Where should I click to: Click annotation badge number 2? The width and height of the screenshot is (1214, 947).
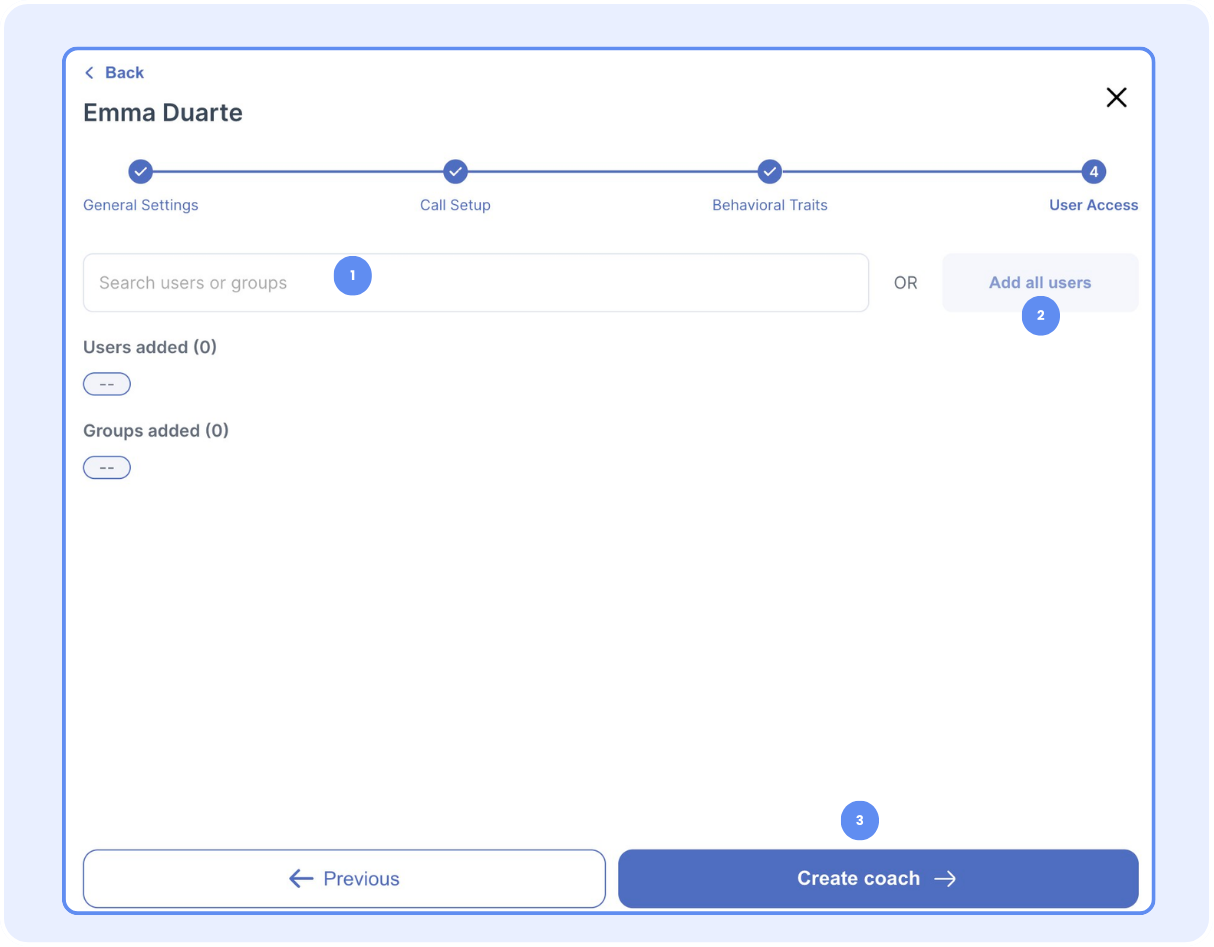1040,316
